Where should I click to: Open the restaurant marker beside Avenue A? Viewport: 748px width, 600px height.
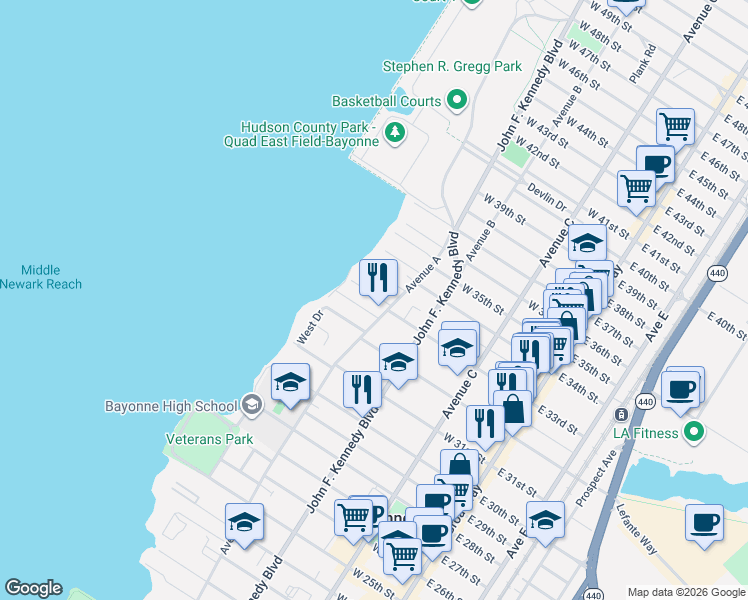tap(378, 279)
